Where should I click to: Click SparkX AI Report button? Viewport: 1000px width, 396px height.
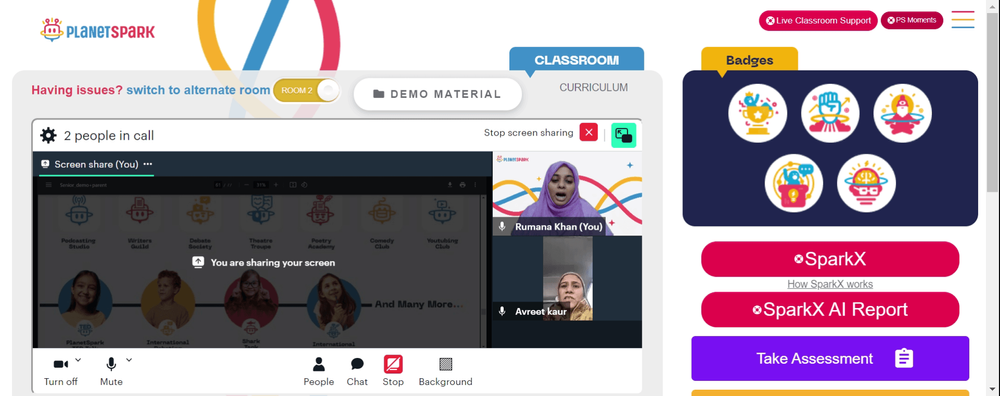[830, 310]
